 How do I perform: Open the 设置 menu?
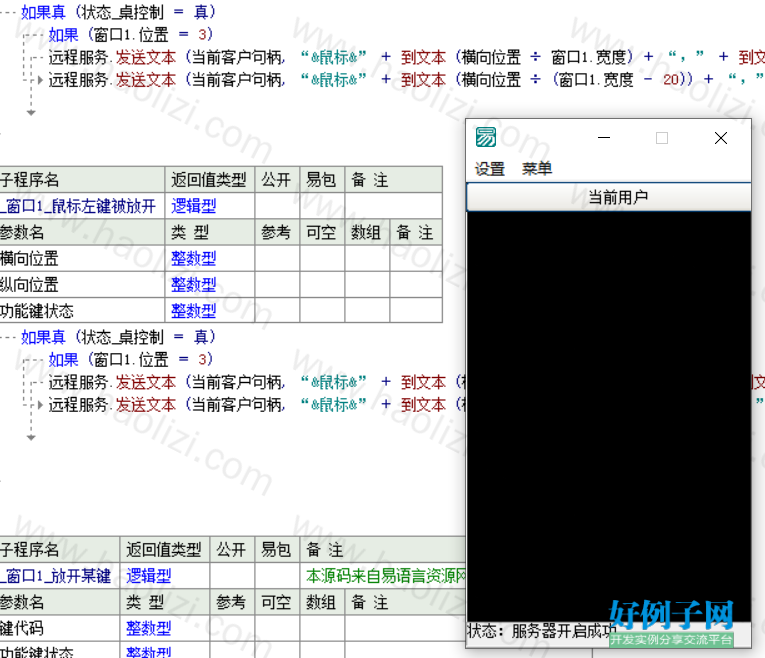489,169
